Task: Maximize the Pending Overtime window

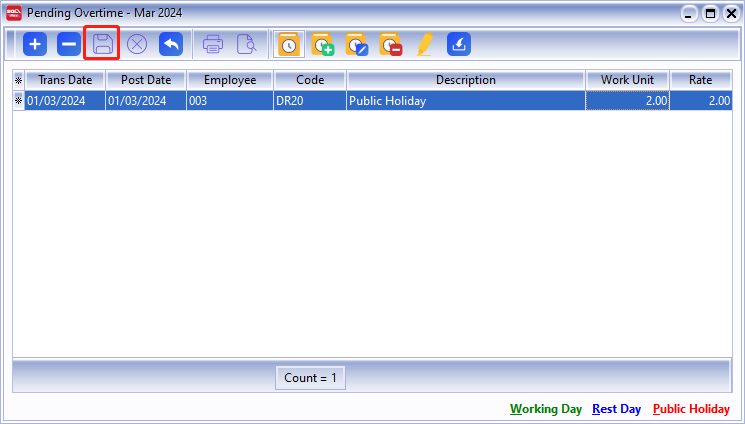Action: [x=710, y=14]
